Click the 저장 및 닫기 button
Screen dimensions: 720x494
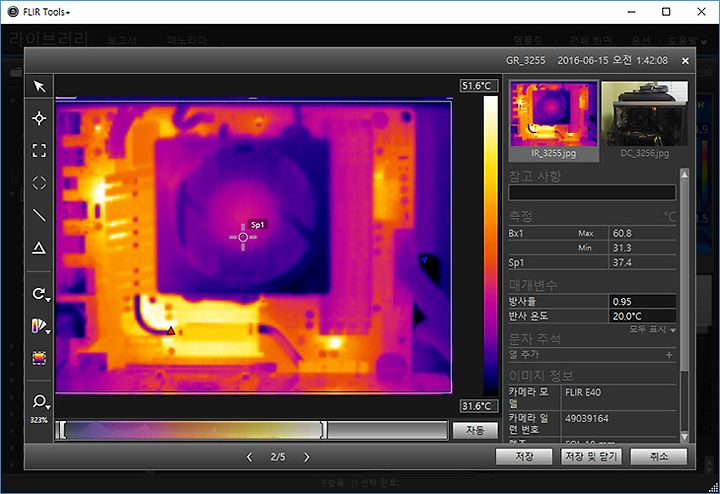point(591,456)
